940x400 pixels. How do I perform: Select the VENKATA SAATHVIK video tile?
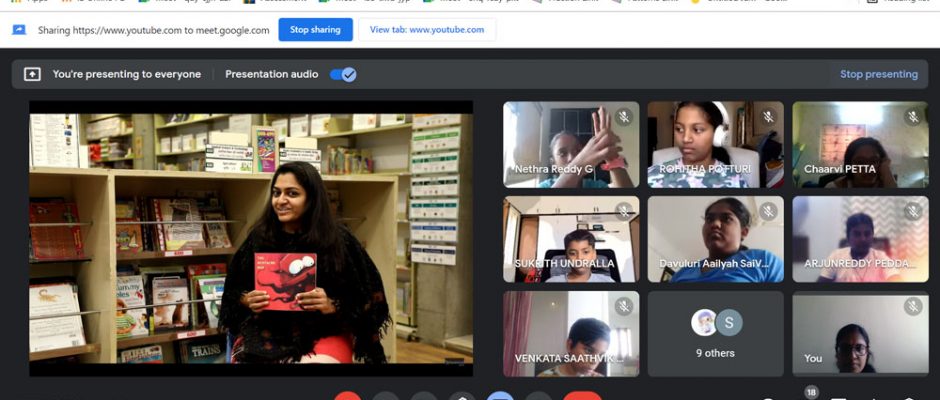pos(571,334)
